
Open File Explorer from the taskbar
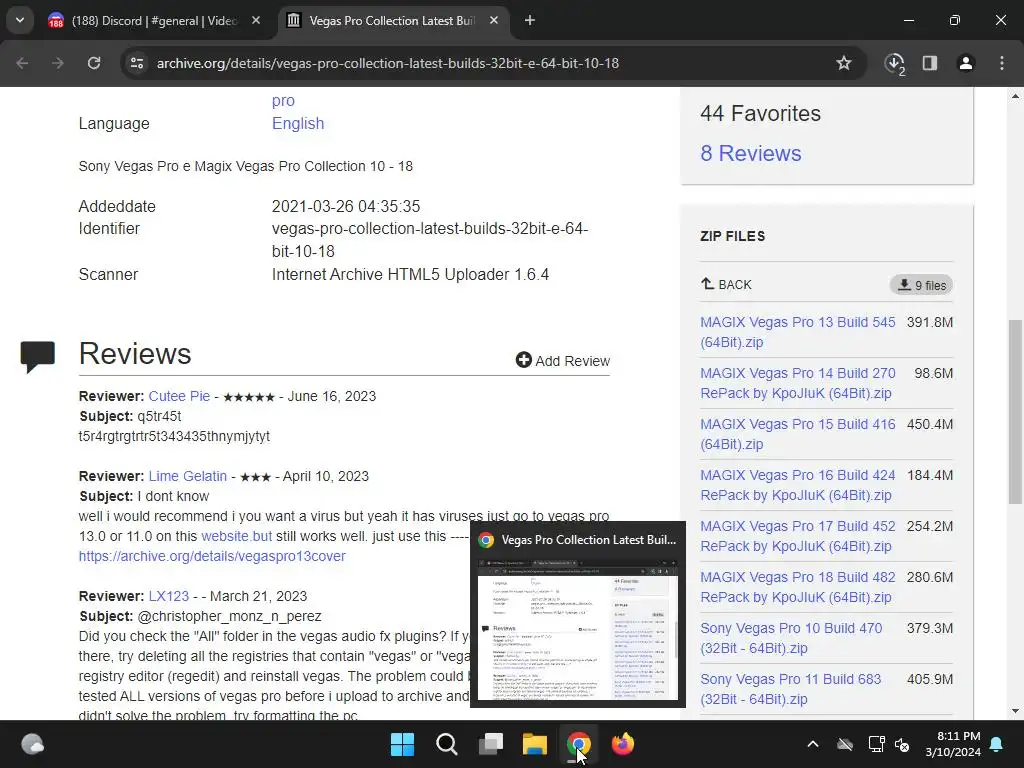[535, 744]
